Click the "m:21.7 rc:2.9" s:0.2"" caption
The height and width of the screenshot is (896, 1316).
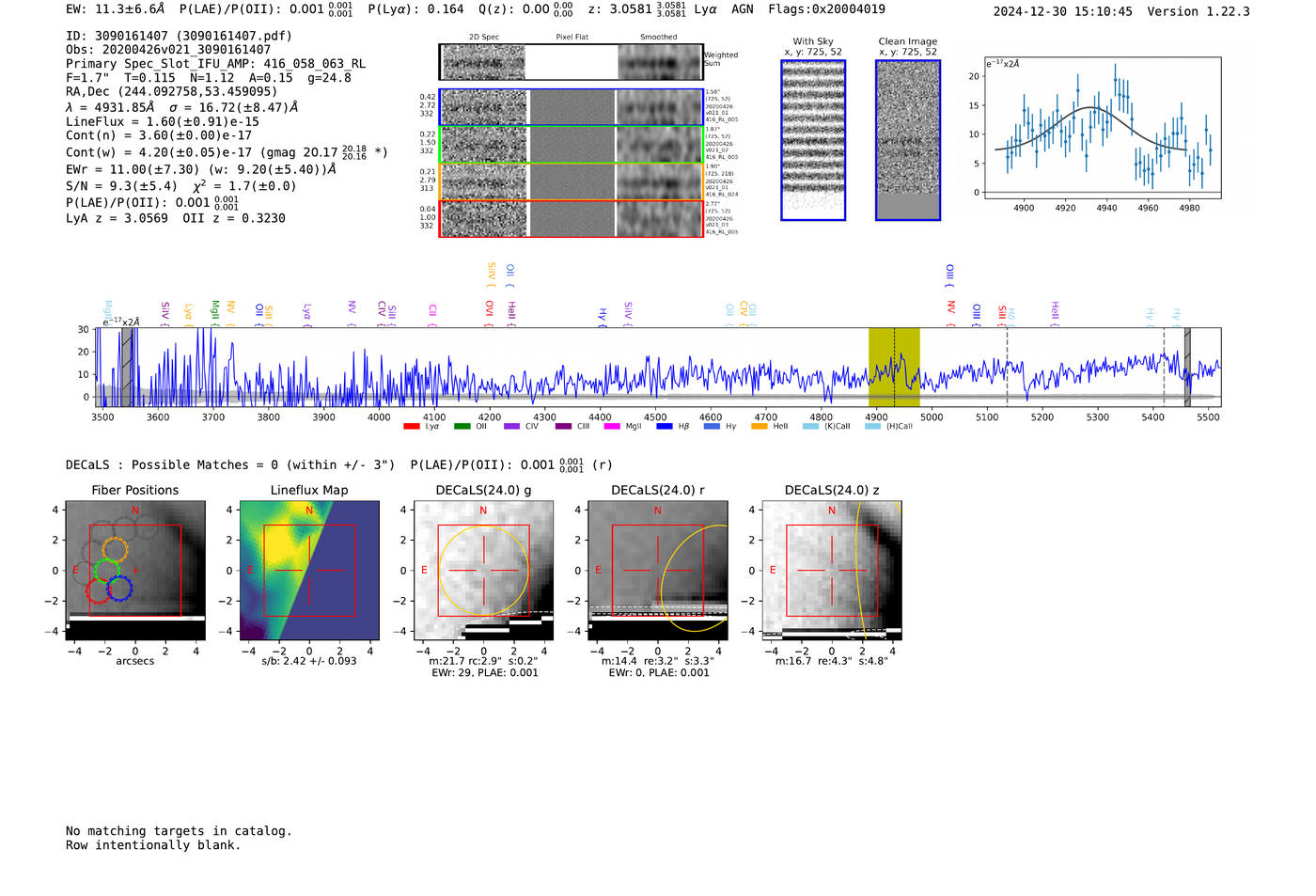coord(483,661)
